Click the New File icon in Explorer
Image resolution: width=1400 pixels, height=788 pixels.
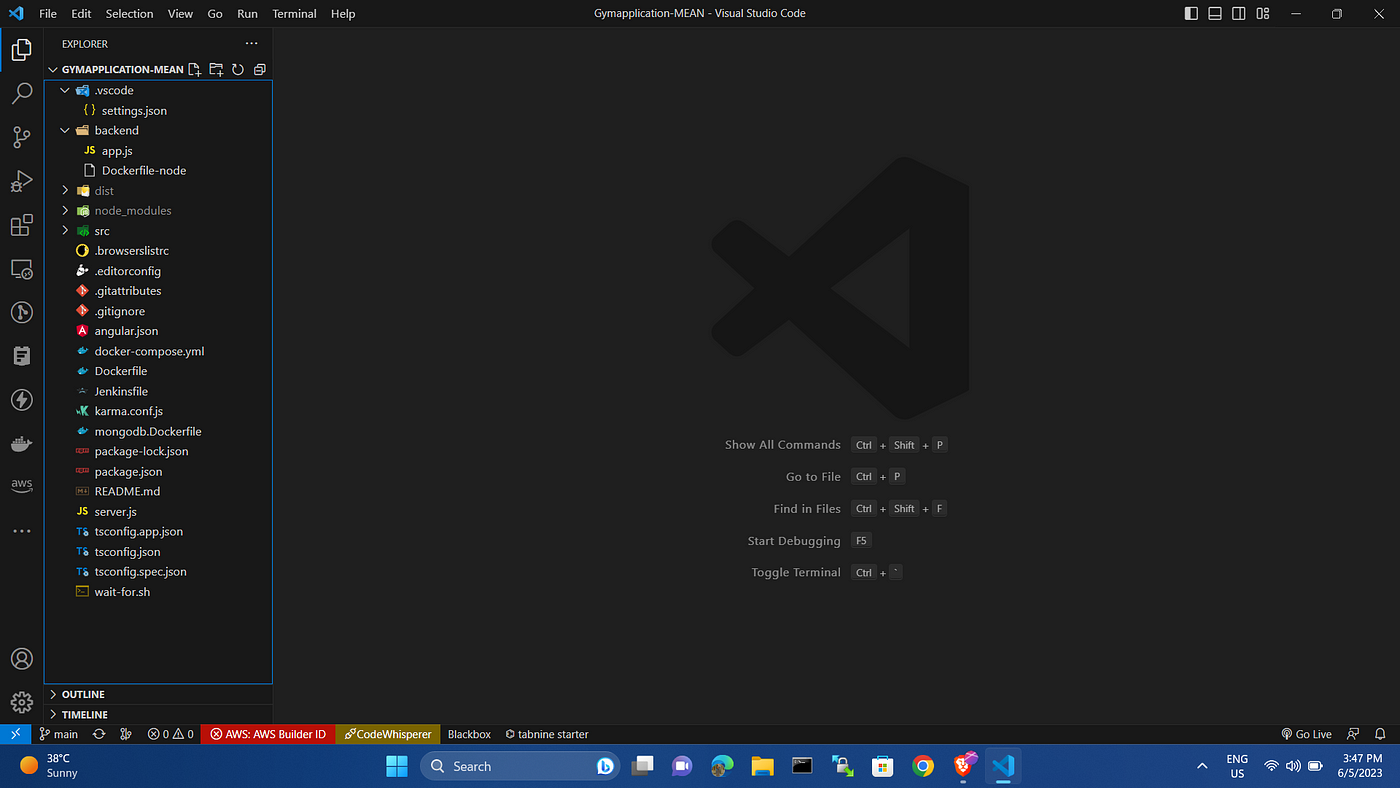click(x=195, y=70)
